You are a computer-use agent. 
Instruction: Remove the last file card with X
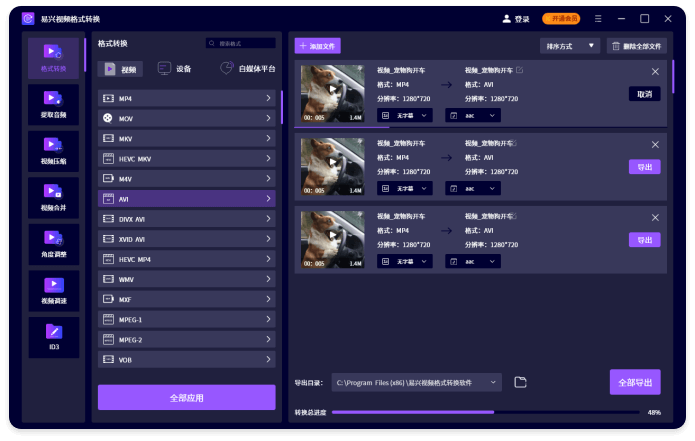coord(655,218)
